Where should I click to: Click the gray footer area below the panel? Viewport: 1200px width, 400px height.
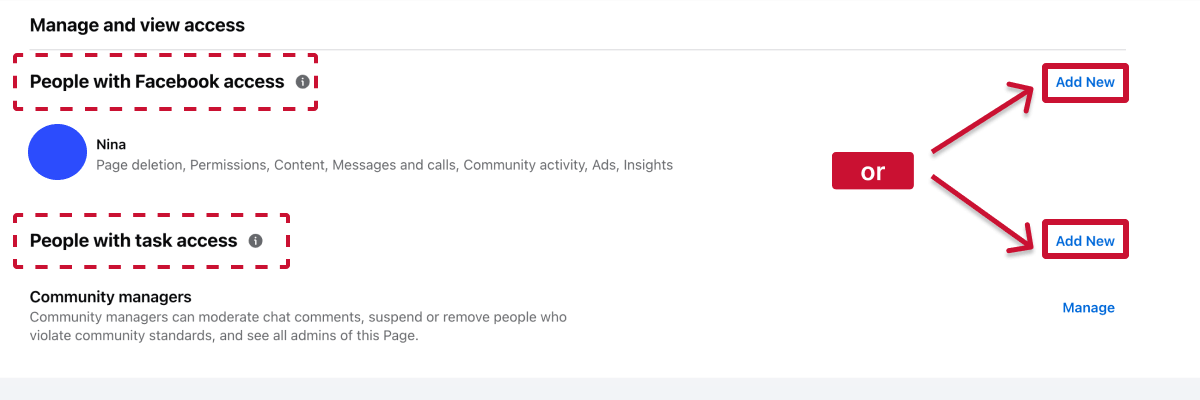[x=600, y=389]
